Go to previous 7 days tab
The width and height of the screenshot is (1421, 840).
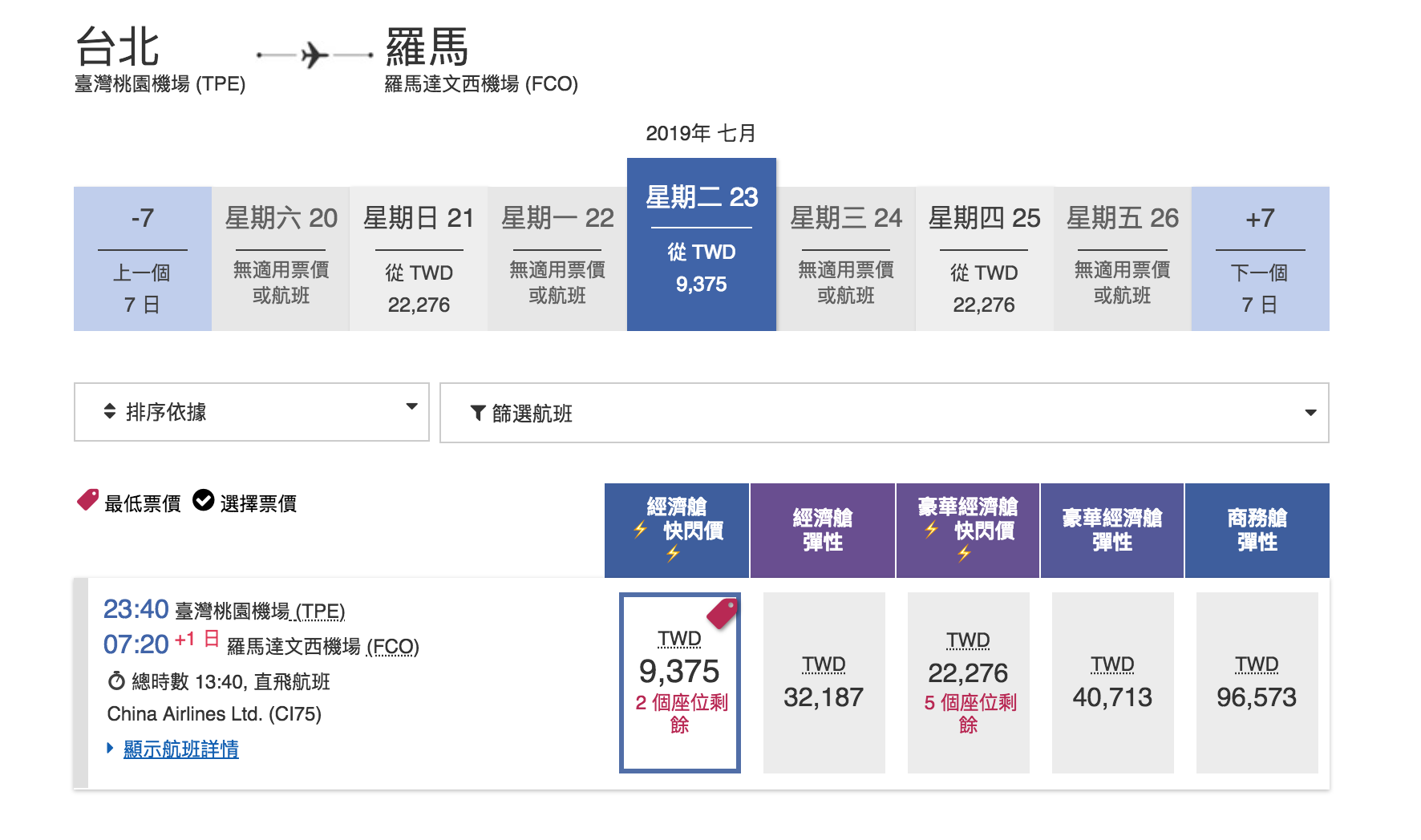(143, 259)
